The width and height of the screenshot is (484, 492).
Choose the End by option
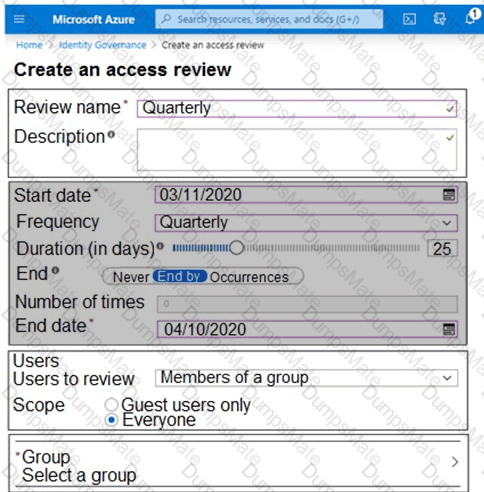point(180,276)
